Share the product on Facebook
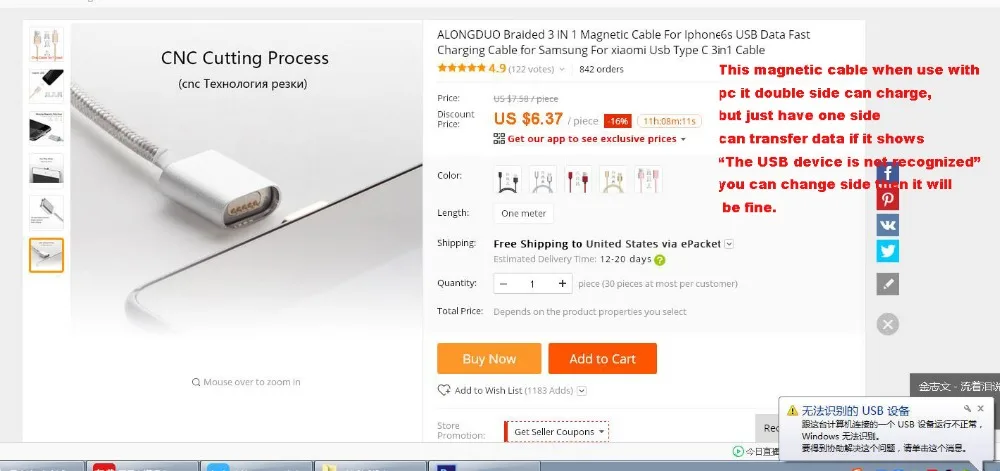This screenshot has height=471, width=1000. click(x=887, y=173)
